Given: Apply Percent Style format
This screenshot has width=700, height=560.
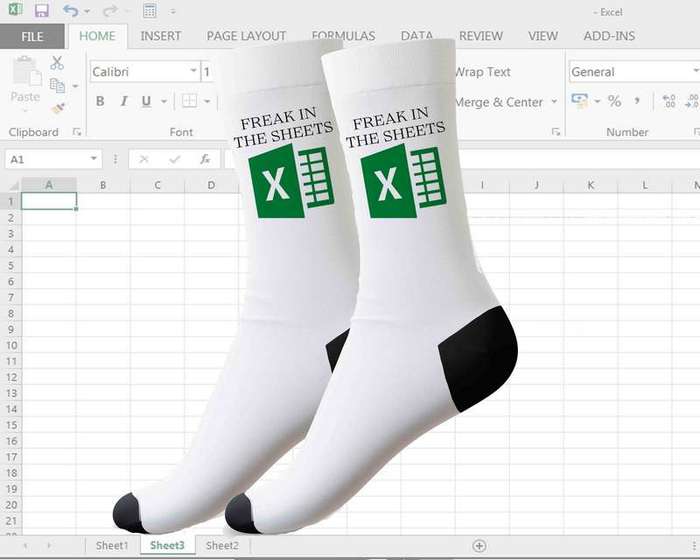Looking at the screenshot, I should [614, 101].
